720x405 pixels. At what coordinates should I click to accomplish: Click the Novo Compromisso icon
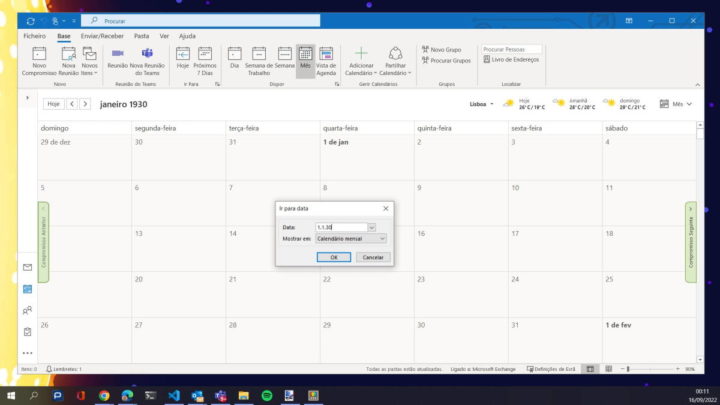pos(40,54)
